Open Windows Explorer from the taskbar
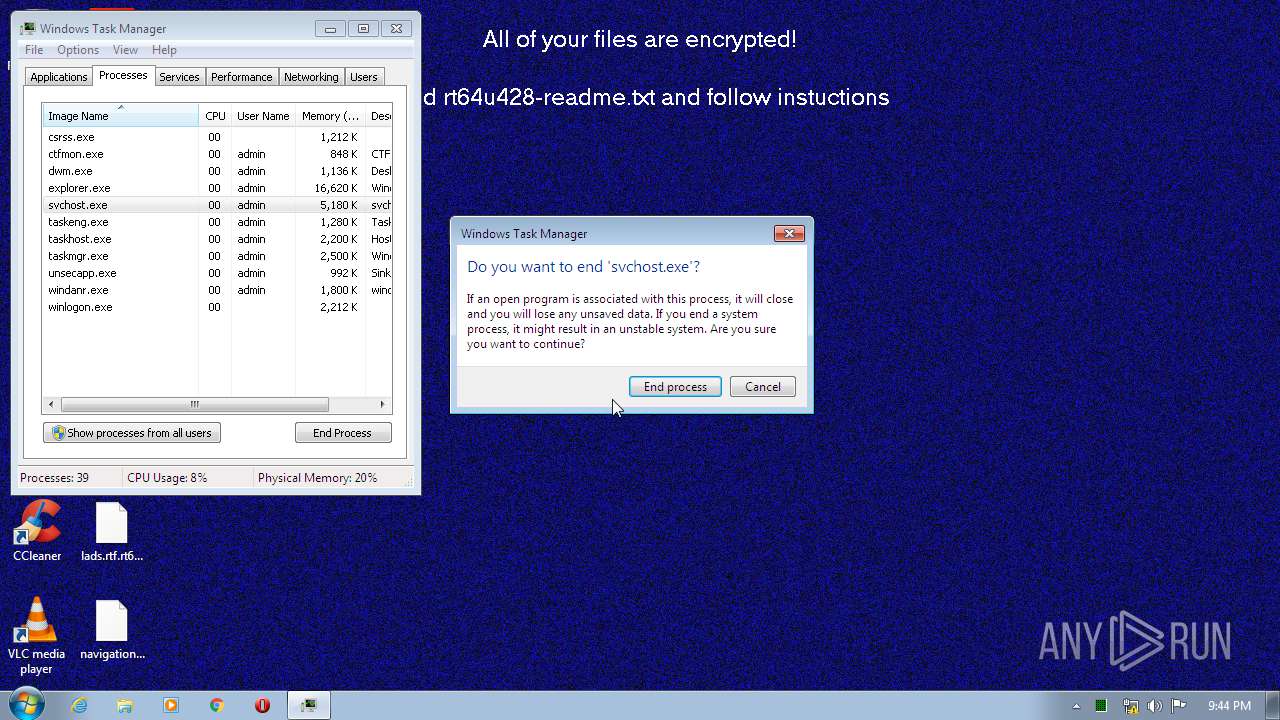This screenshot has height=720, width=1280. [x=125, y=705]
